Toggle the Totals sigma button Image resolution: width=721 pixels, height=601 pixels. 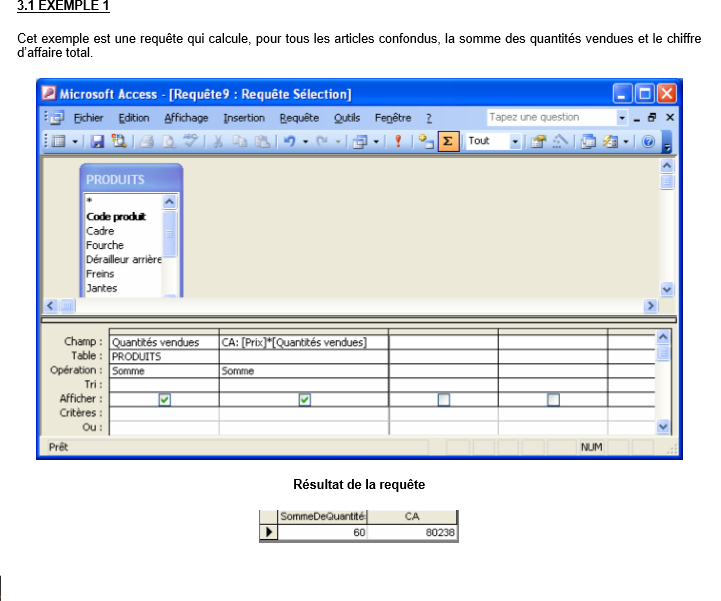pos(448,141)
